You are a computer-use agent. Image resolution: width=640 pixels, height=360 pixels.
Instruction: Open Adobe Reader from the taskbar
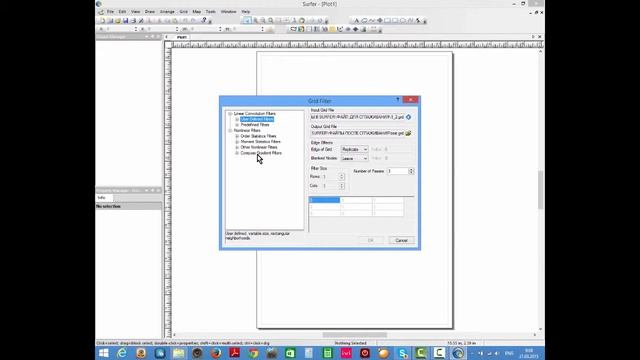[x=234, y=353]
